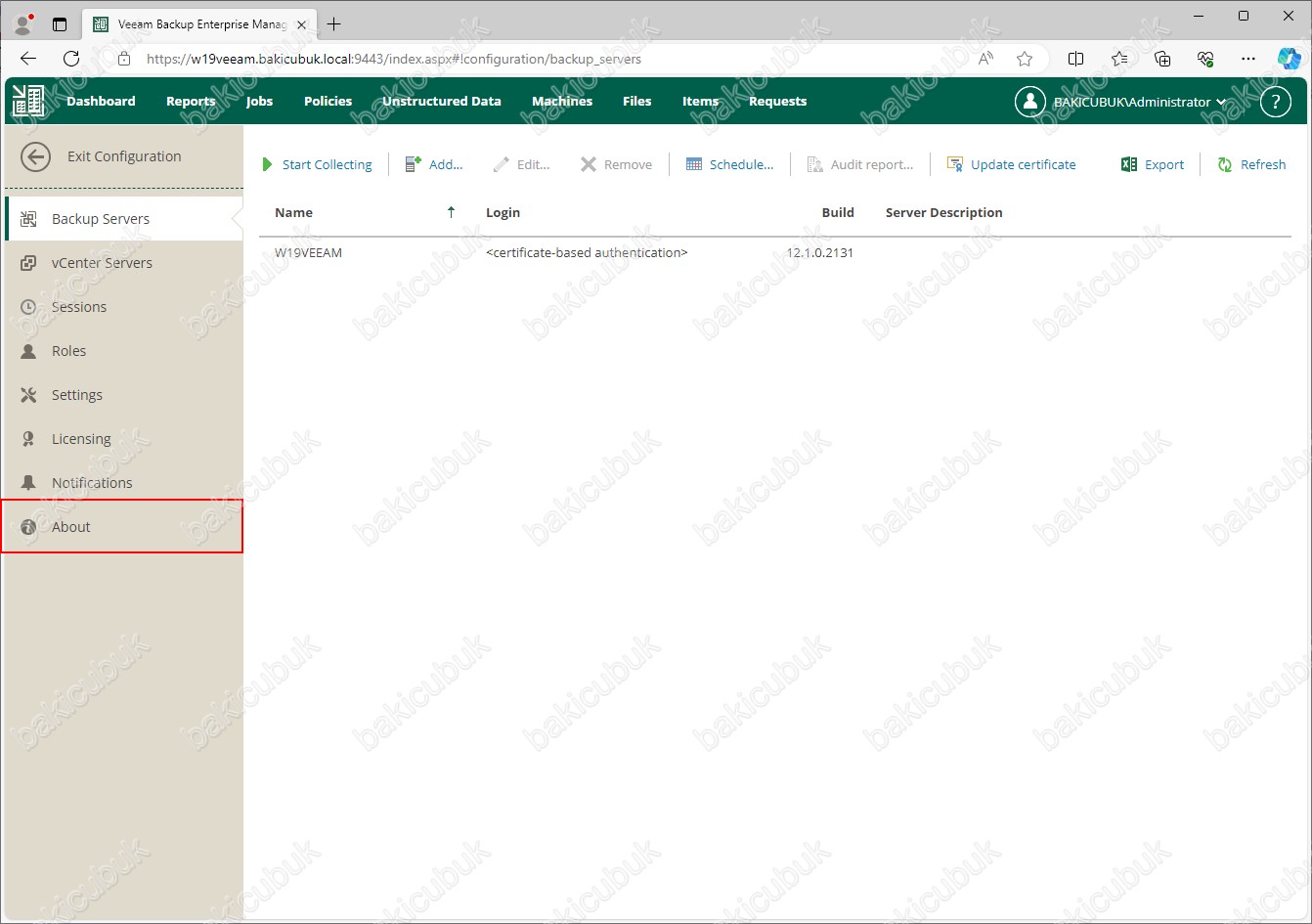
Task: Click the Excel Export icon
Action: pos(1129,165)
